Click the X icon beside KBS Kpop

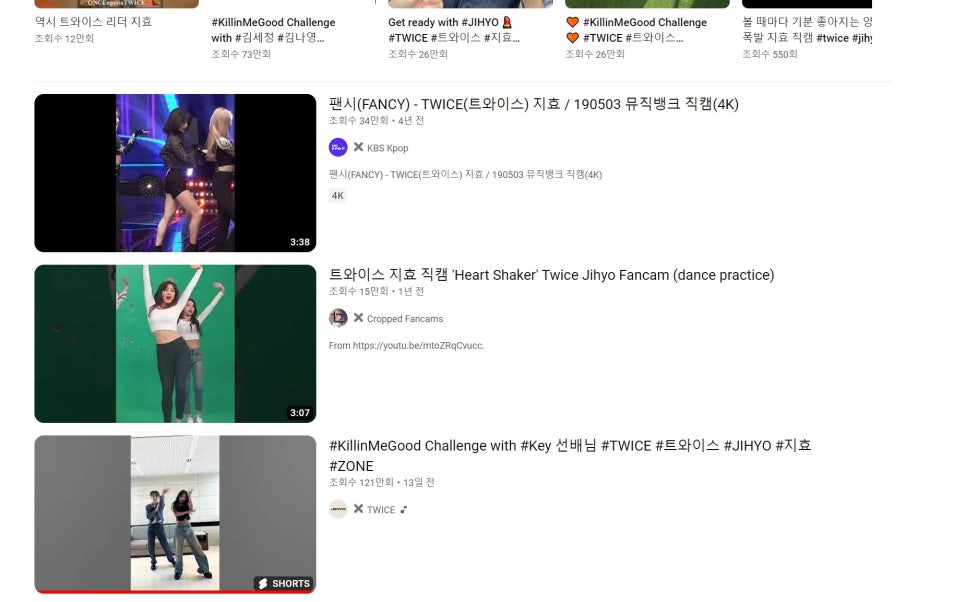(359, 147)
